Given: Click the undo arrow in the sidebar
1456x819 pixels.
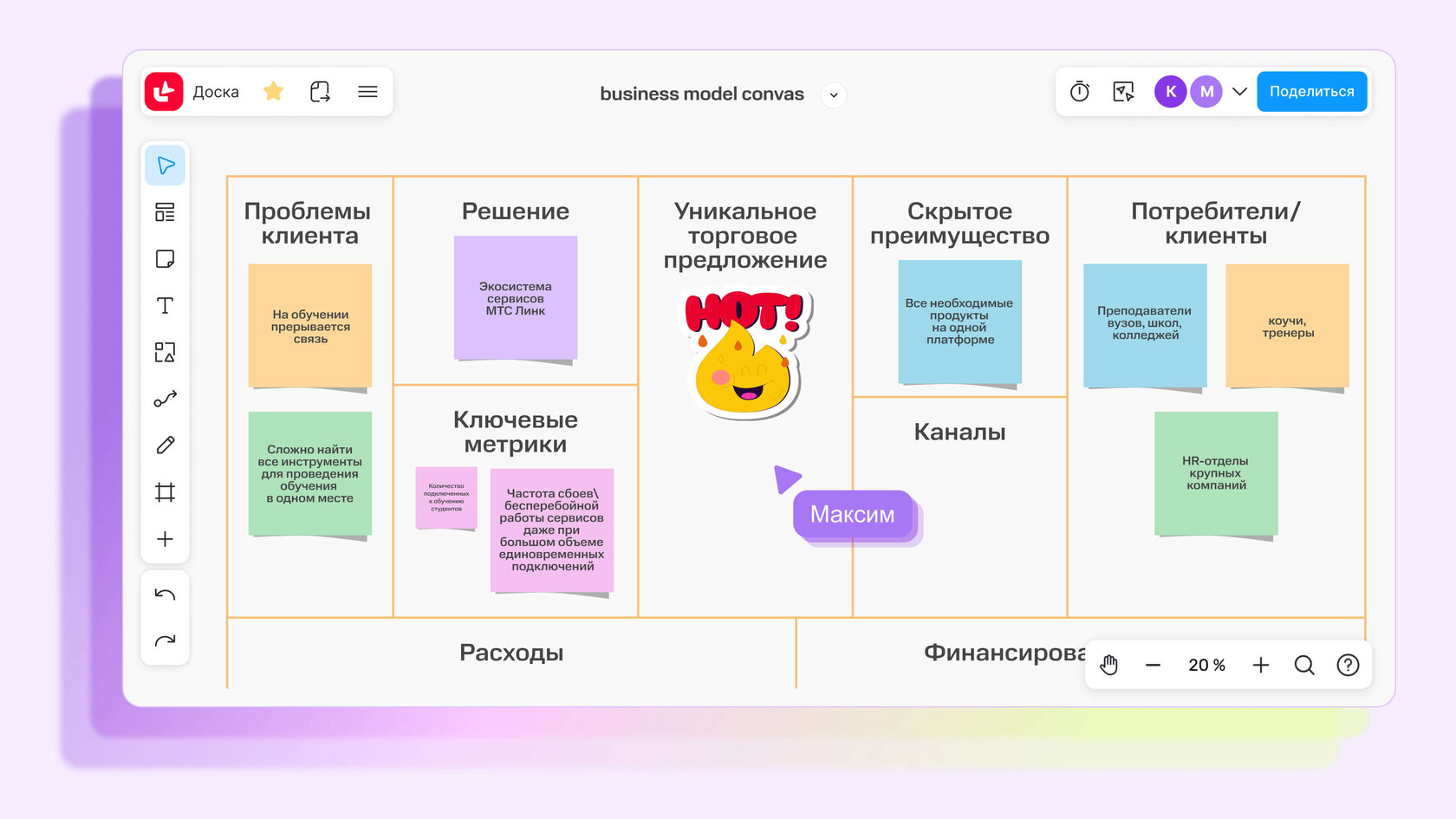Looking at the screenshot, I should pyautogui.click(x=165, y=593).
